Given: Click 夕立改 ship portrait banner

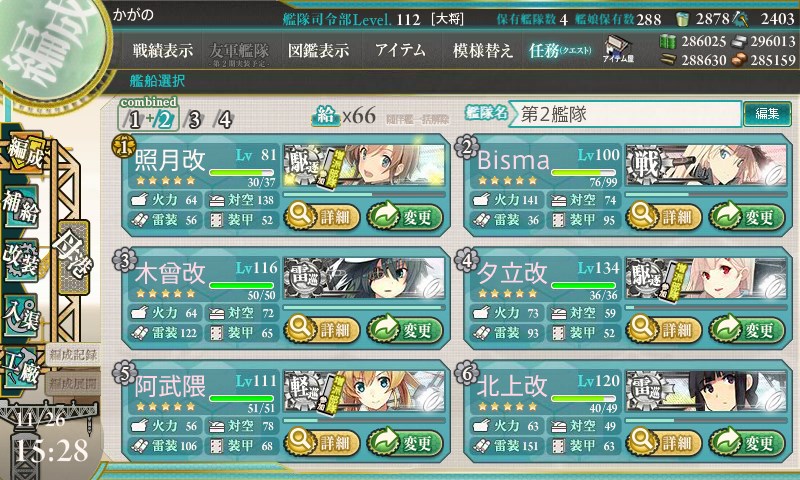Looking at the screenshot, I should 706,279.
